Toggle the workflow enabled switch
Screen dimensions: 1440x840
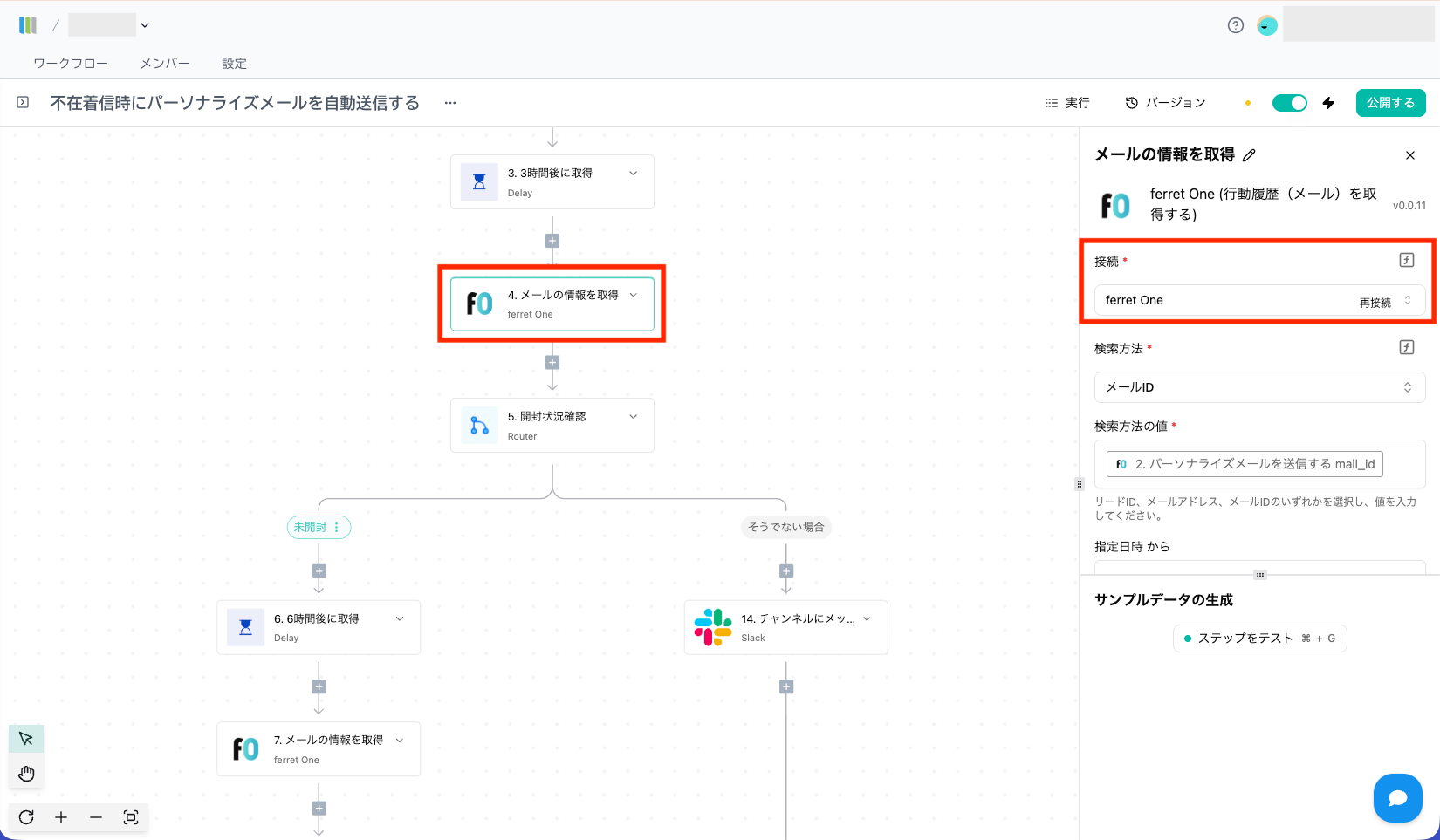[1289, 103]
